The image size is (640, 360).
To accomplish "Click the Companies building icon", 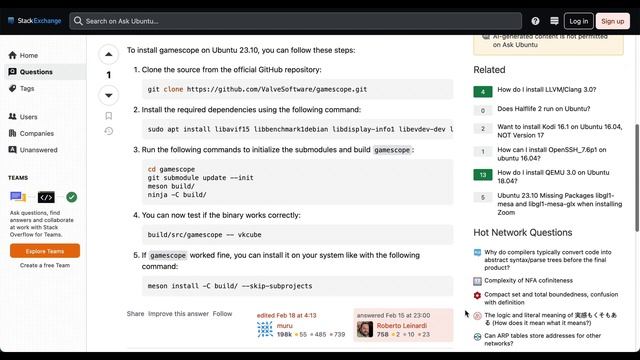I will tap(13, 133).
